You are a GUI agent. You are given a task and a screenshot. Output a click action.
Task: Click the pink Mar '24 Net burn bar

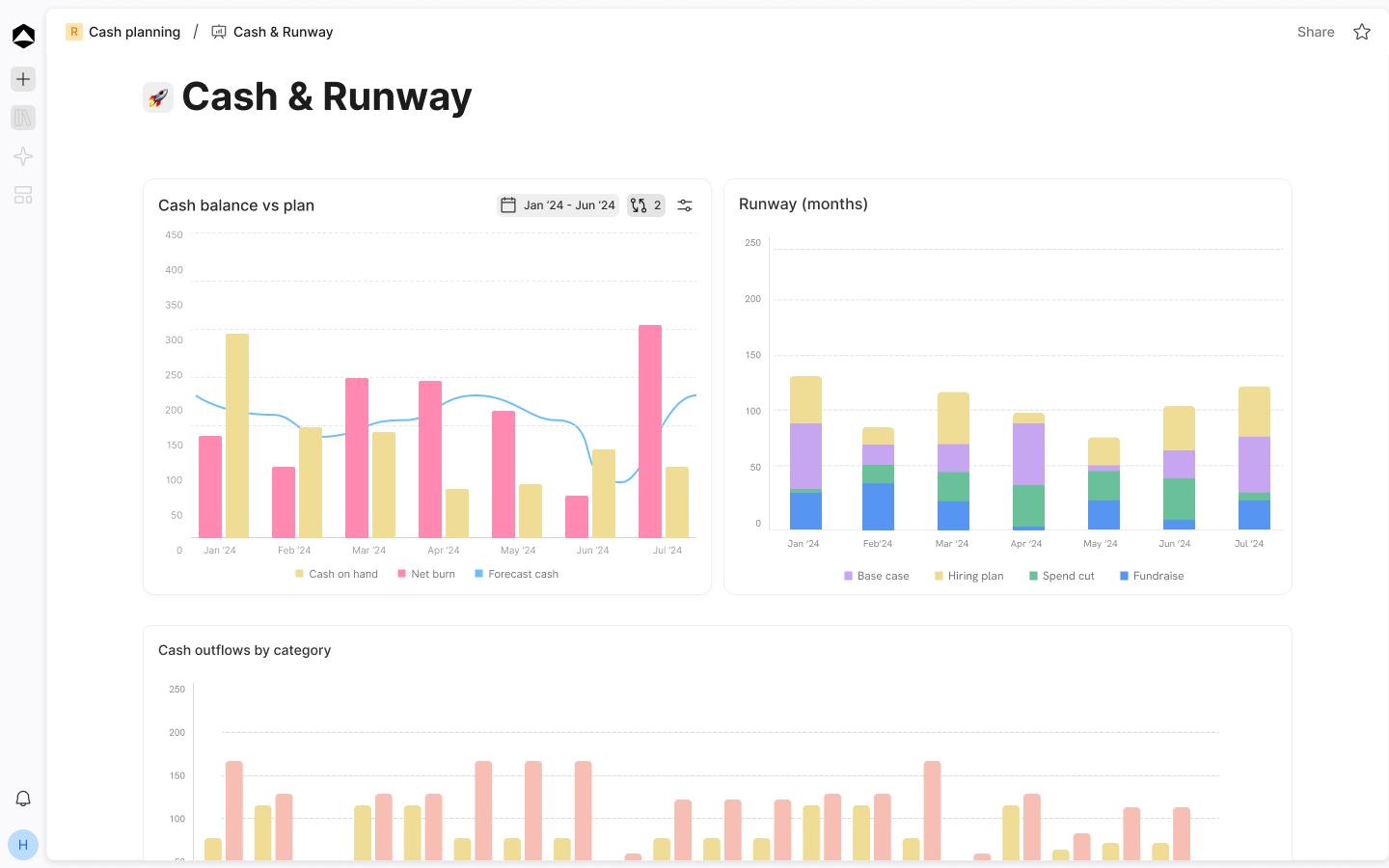pyautogui.click(x=357, y=458)
